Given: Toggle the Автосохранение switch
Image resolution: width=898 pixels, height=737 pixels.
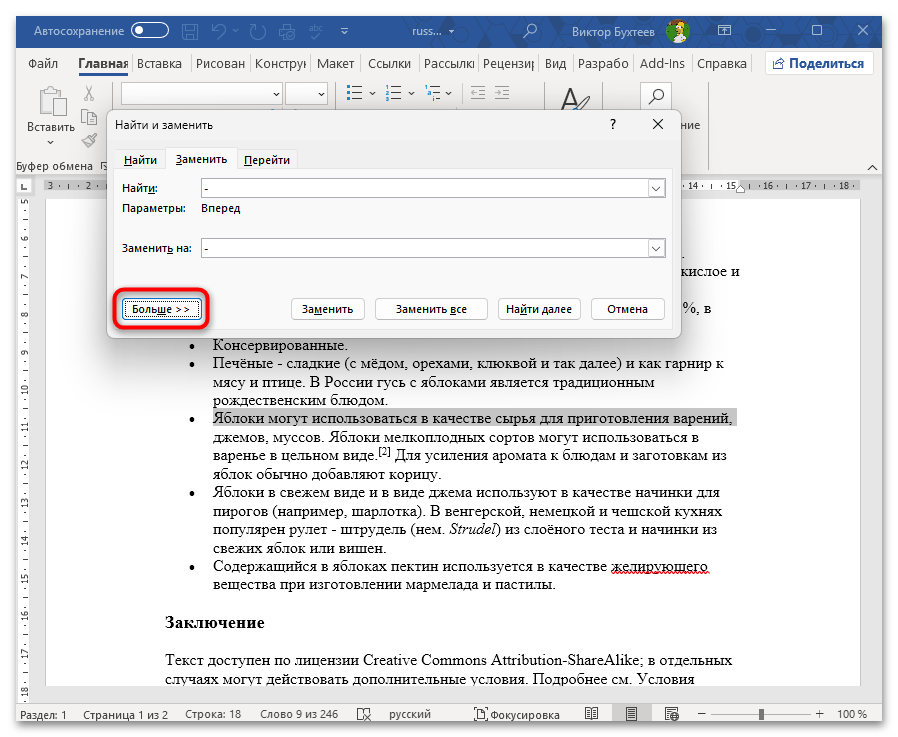Looking at the screenshot, I should (x=150, y=30).
